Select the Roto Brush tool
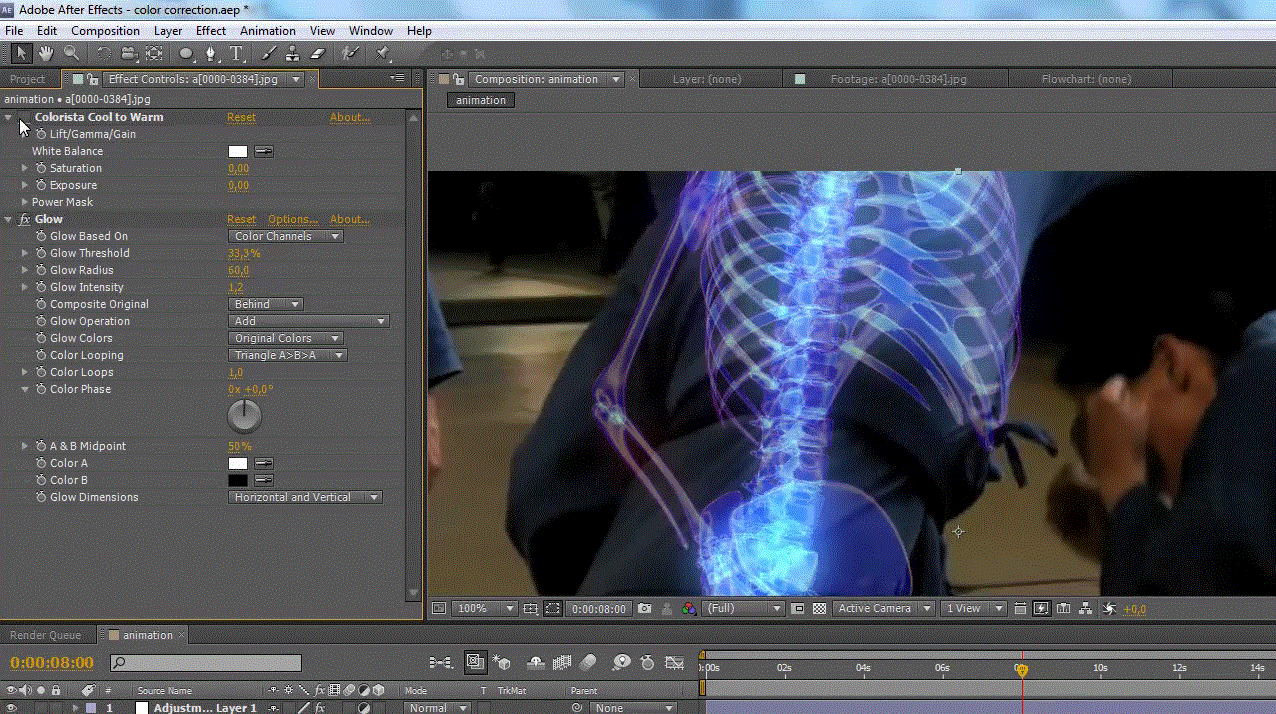 tap(350, 53)
